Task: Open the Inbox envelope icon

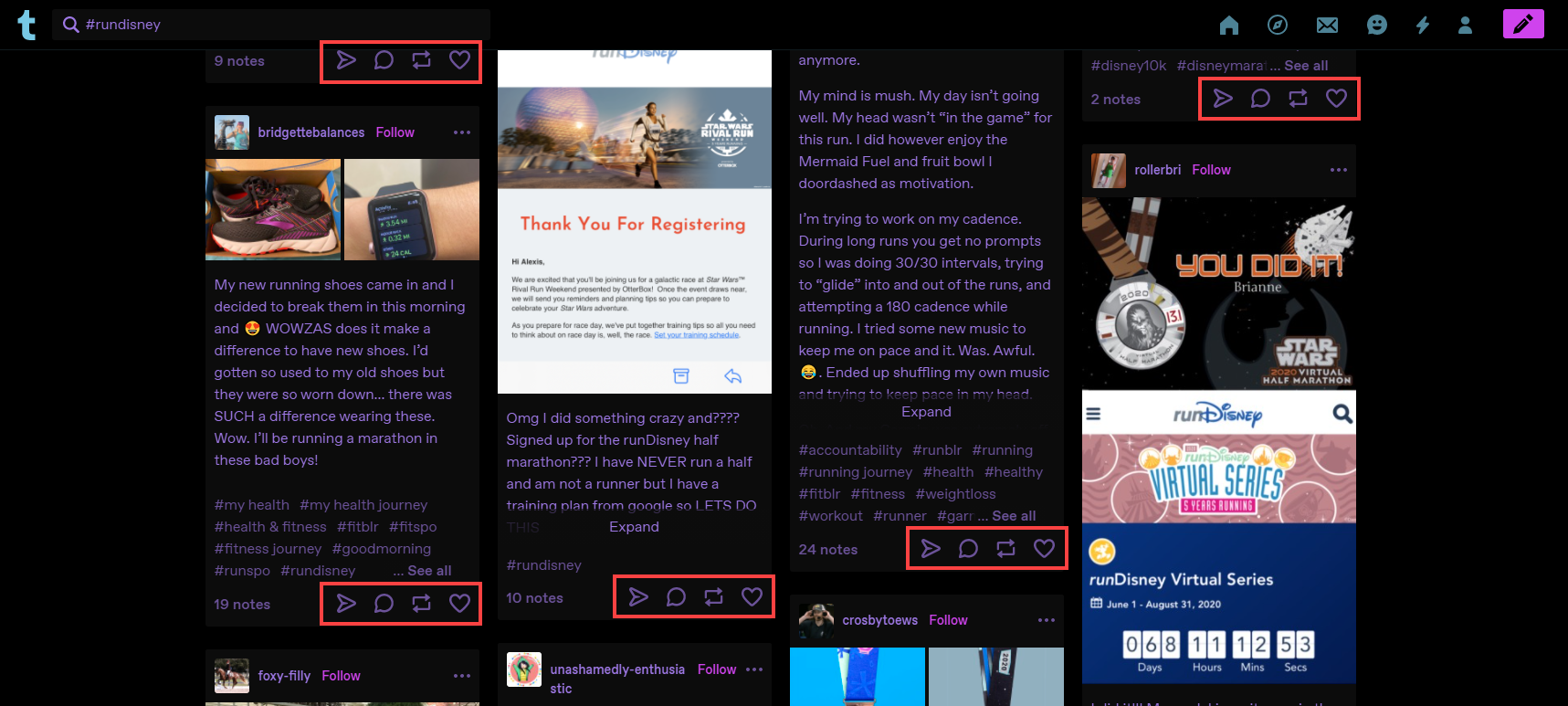Action: click(x=1327, y=25)
